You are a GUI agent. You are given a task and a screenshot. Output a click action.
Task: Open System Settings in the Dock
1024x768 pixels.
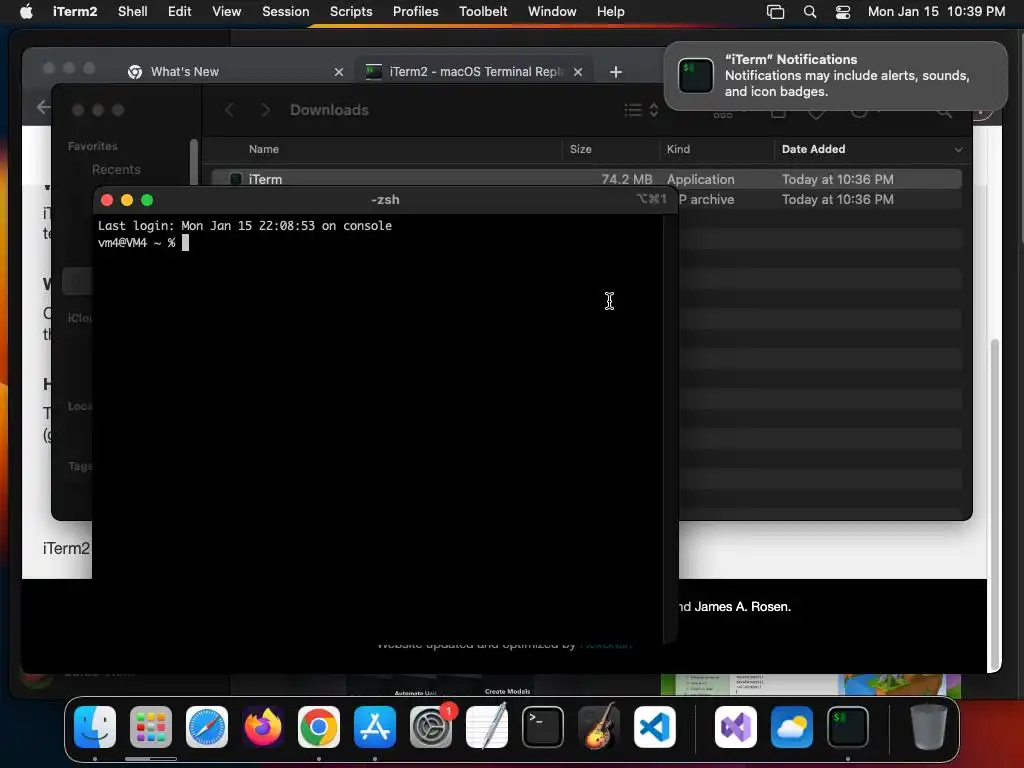431,727
